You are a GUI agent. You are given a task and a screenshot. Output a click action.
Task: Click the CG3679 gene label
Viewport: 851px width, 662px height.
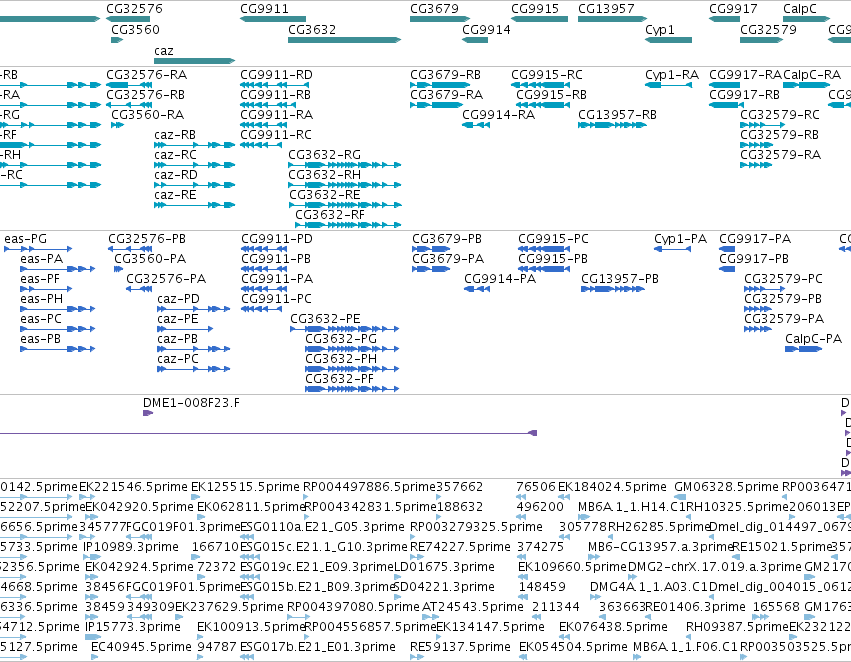pyautogui.click(x=434, y=9)
